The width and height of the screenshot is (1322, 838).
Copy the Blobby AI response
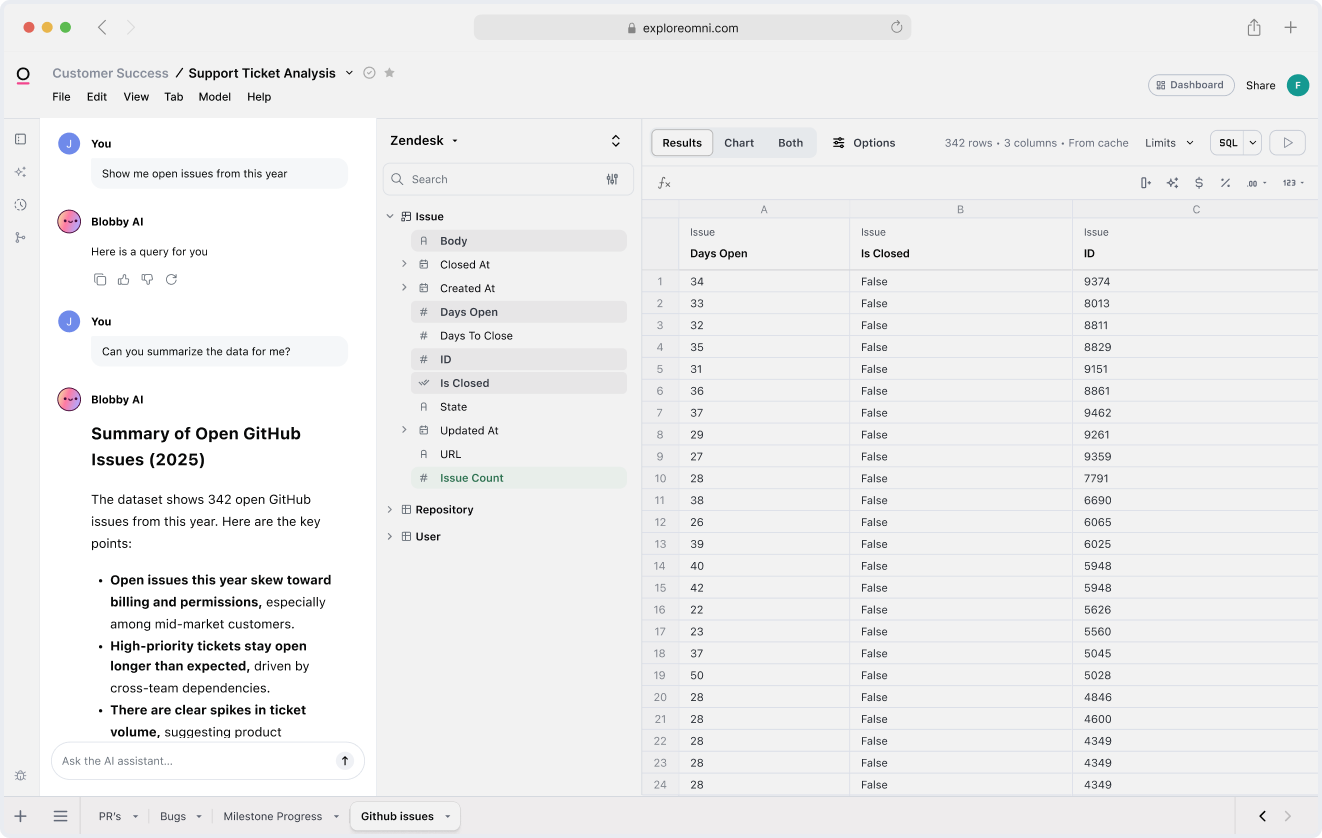click(100, 280)
